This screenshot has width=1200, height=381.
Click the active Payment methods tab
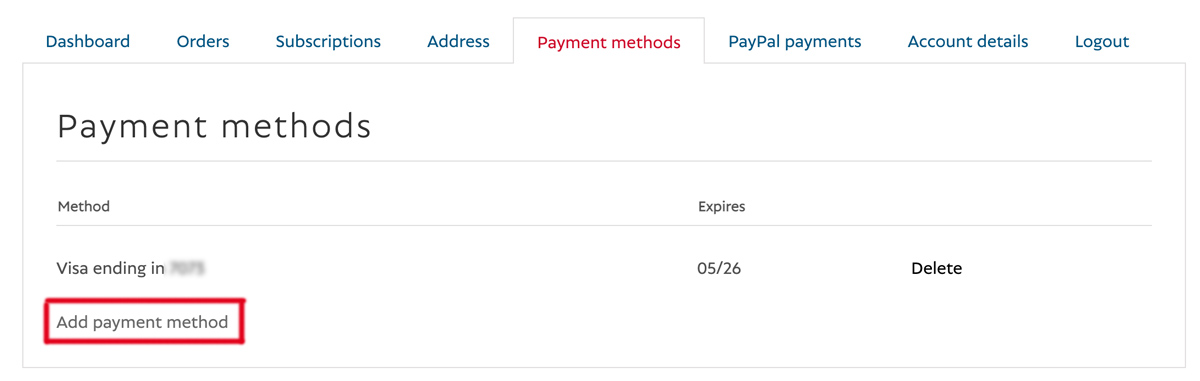[x=609, y=42]
